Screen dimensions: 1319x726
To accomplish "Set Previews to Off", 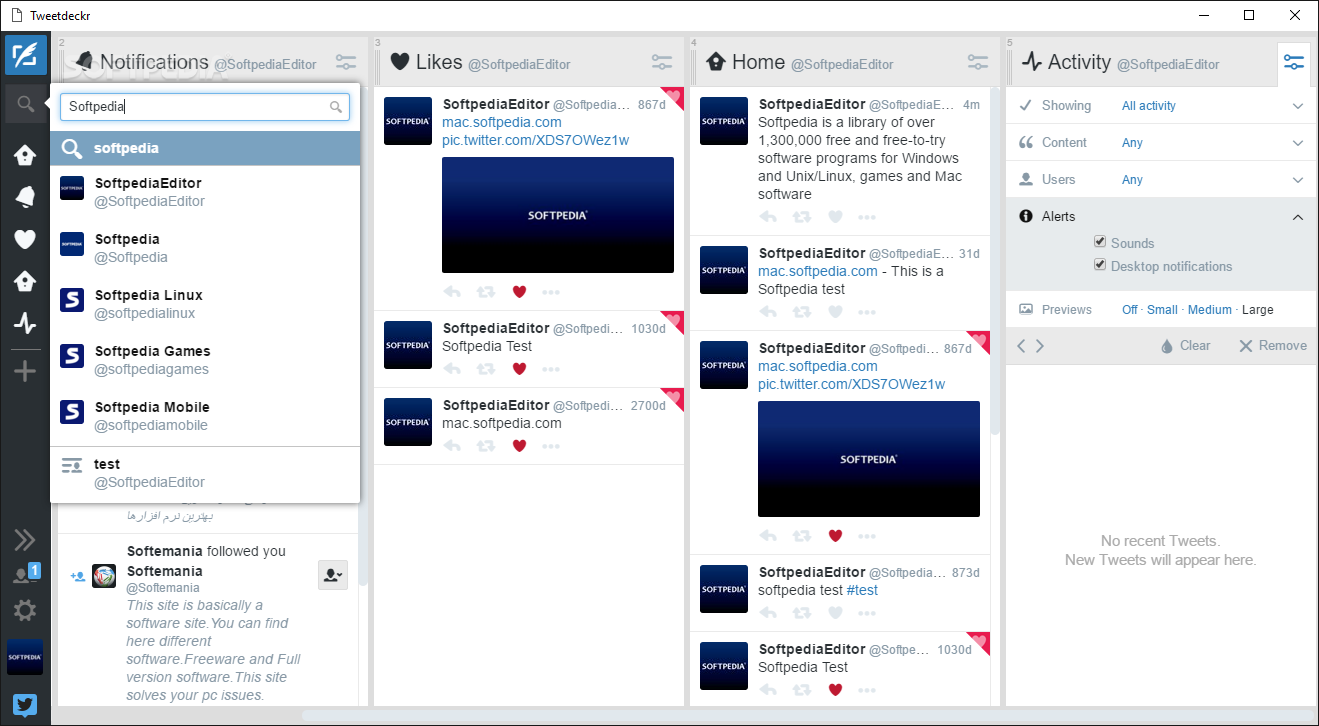I will 1130,310.
